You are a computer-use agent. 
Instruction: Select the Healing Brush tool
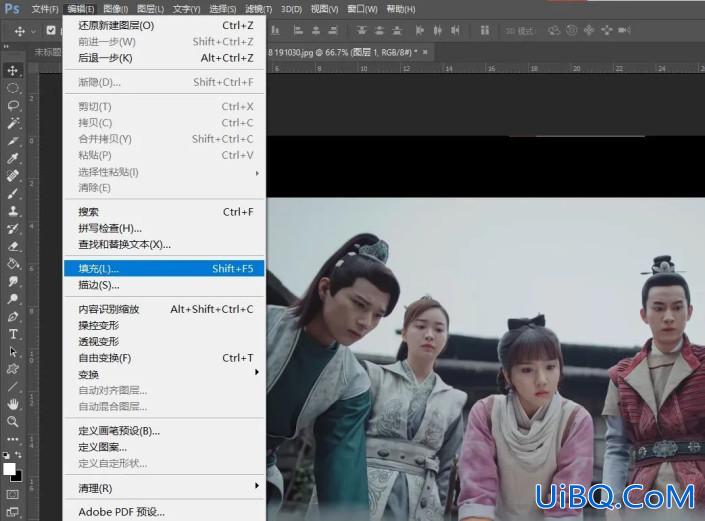point(13,176)
